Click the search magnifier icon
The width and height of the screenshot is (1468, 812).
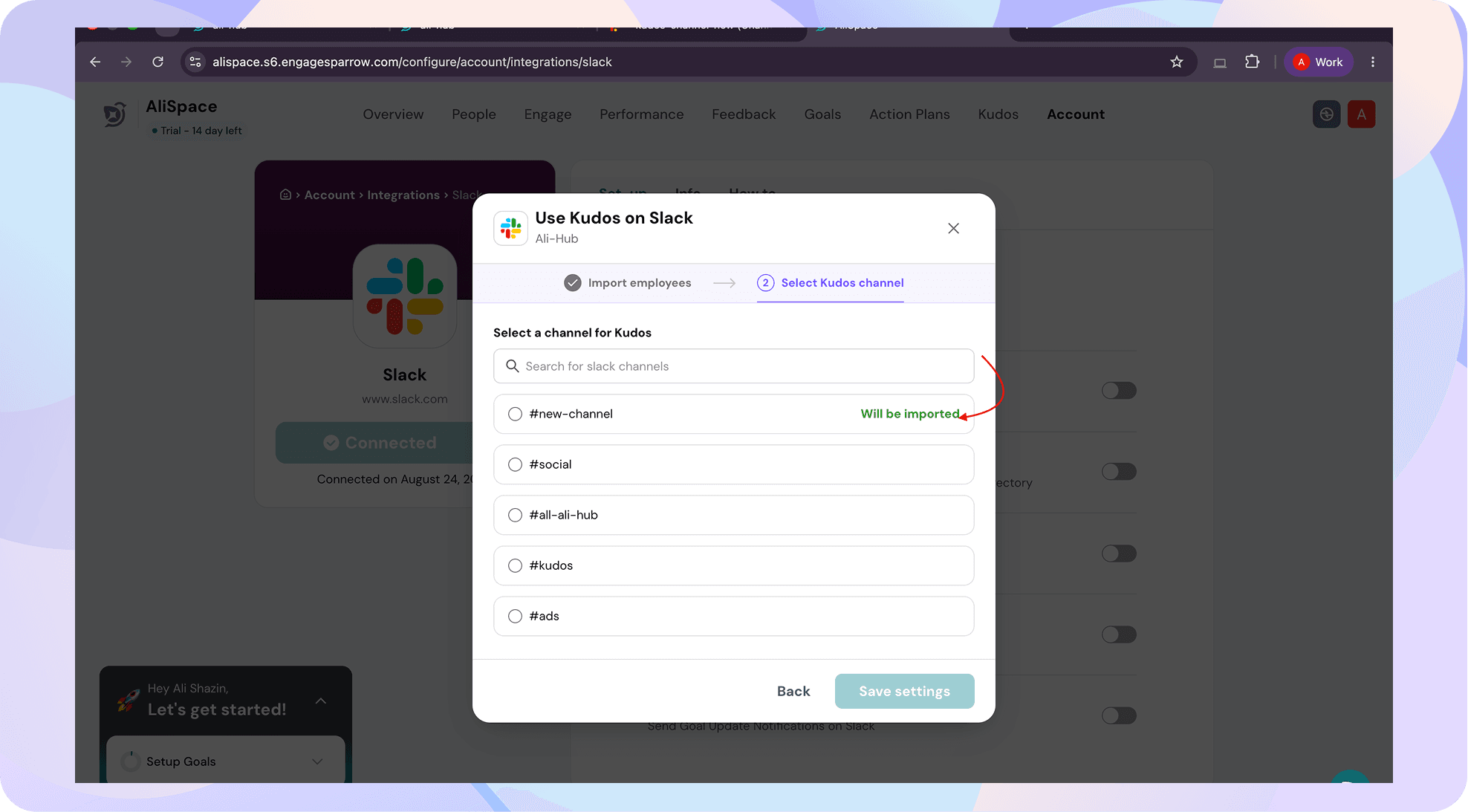point(512,366)
